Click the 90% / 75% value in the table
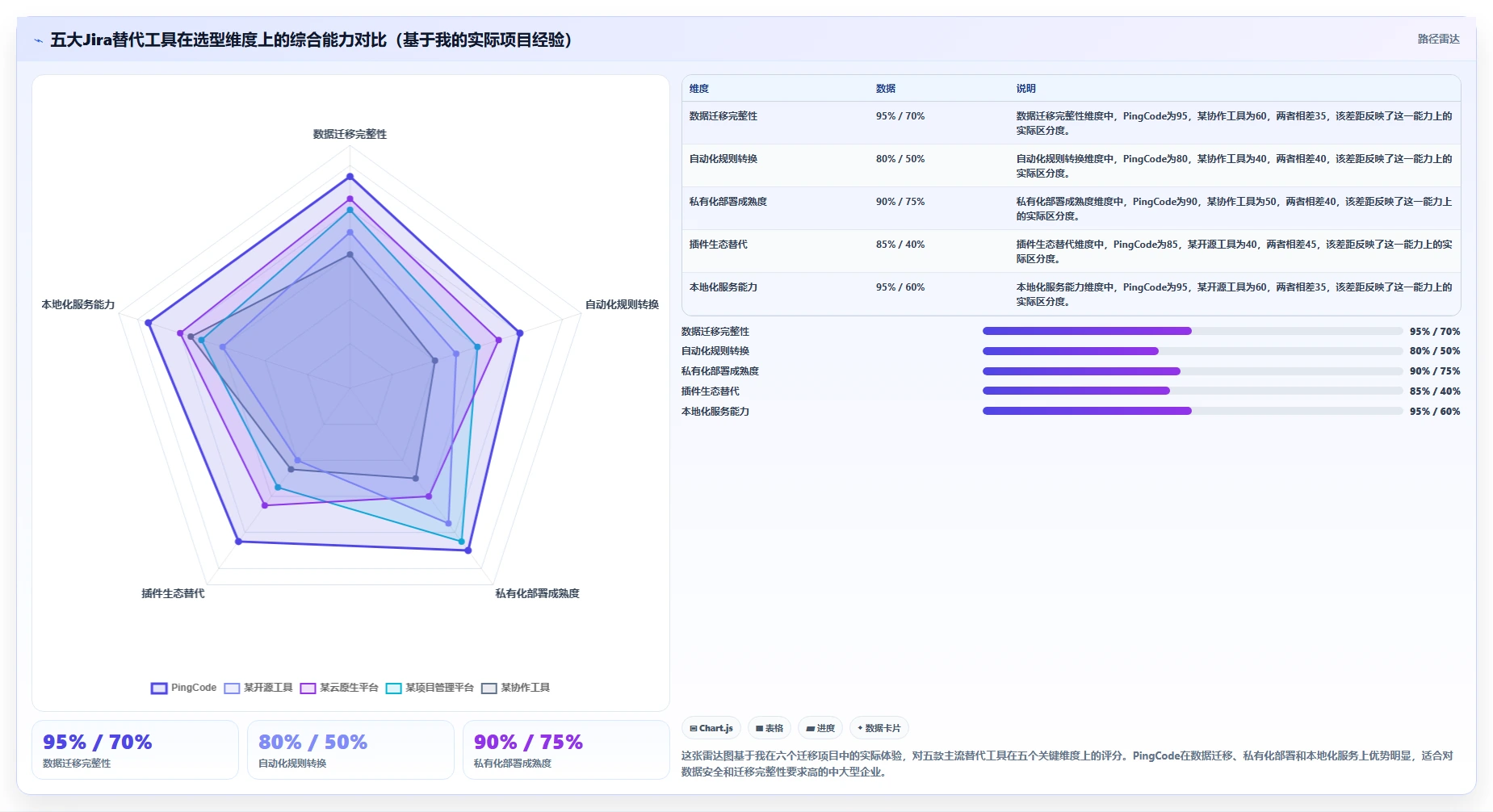 point(900,202)
